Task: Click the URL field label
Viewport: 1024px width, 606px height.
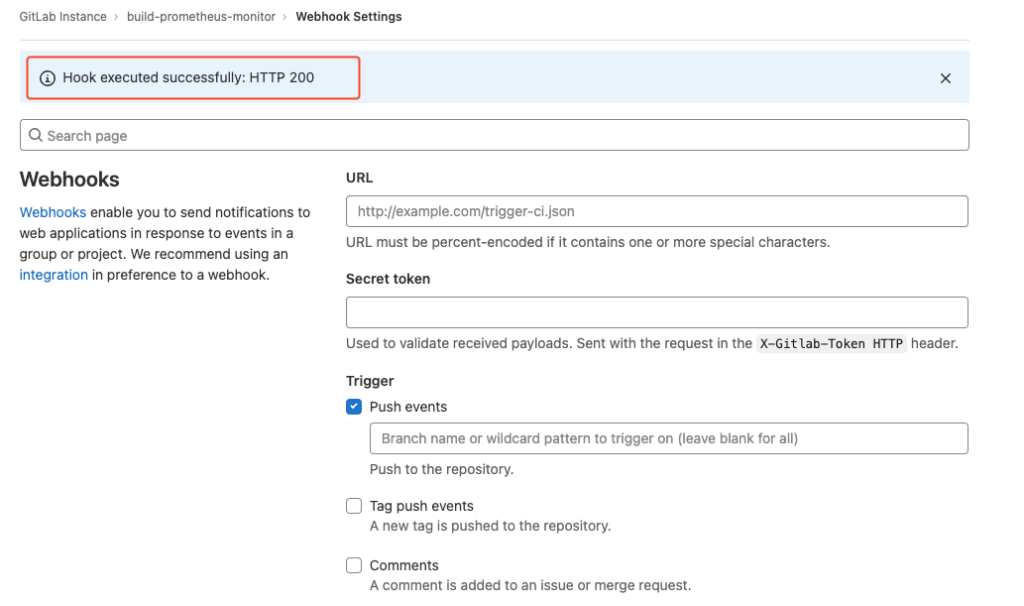Action: coord(359,178)
